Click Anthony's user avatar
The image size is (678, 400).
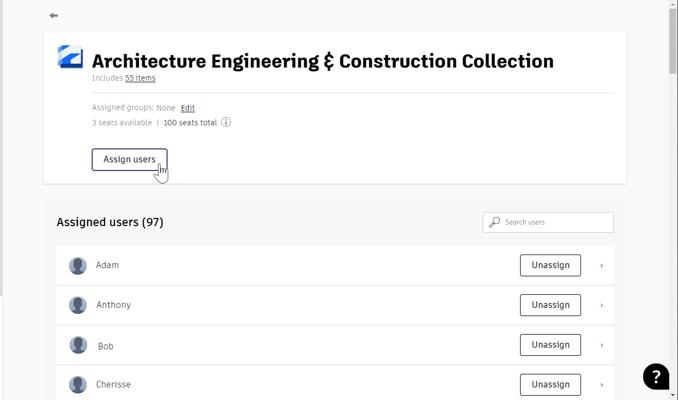click(x=78, y=305)
